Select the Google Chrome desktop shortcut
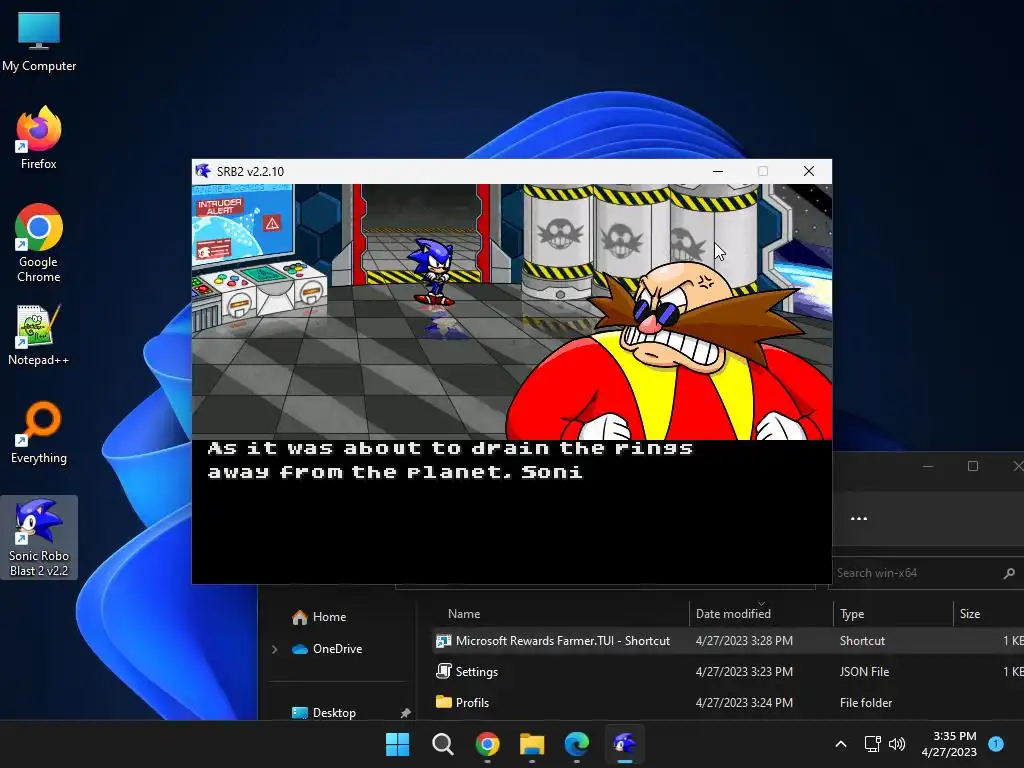Image resolution: width=1024 pixels, height=768 pixels. pyautogui.click(x=39, y=242)
